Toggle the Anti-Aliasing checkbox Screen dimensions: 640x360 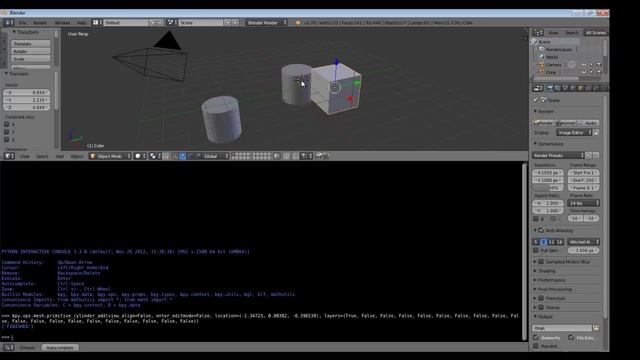coord(541,230)
